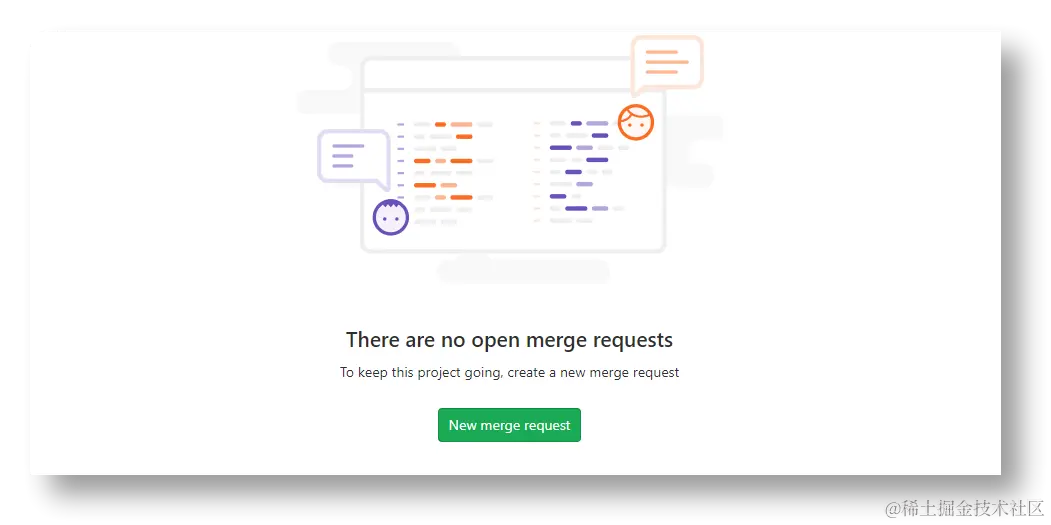Click the purple highlighted code lines column
The width and height of the screenshot is (1051, 525).
tap(587, 172)
